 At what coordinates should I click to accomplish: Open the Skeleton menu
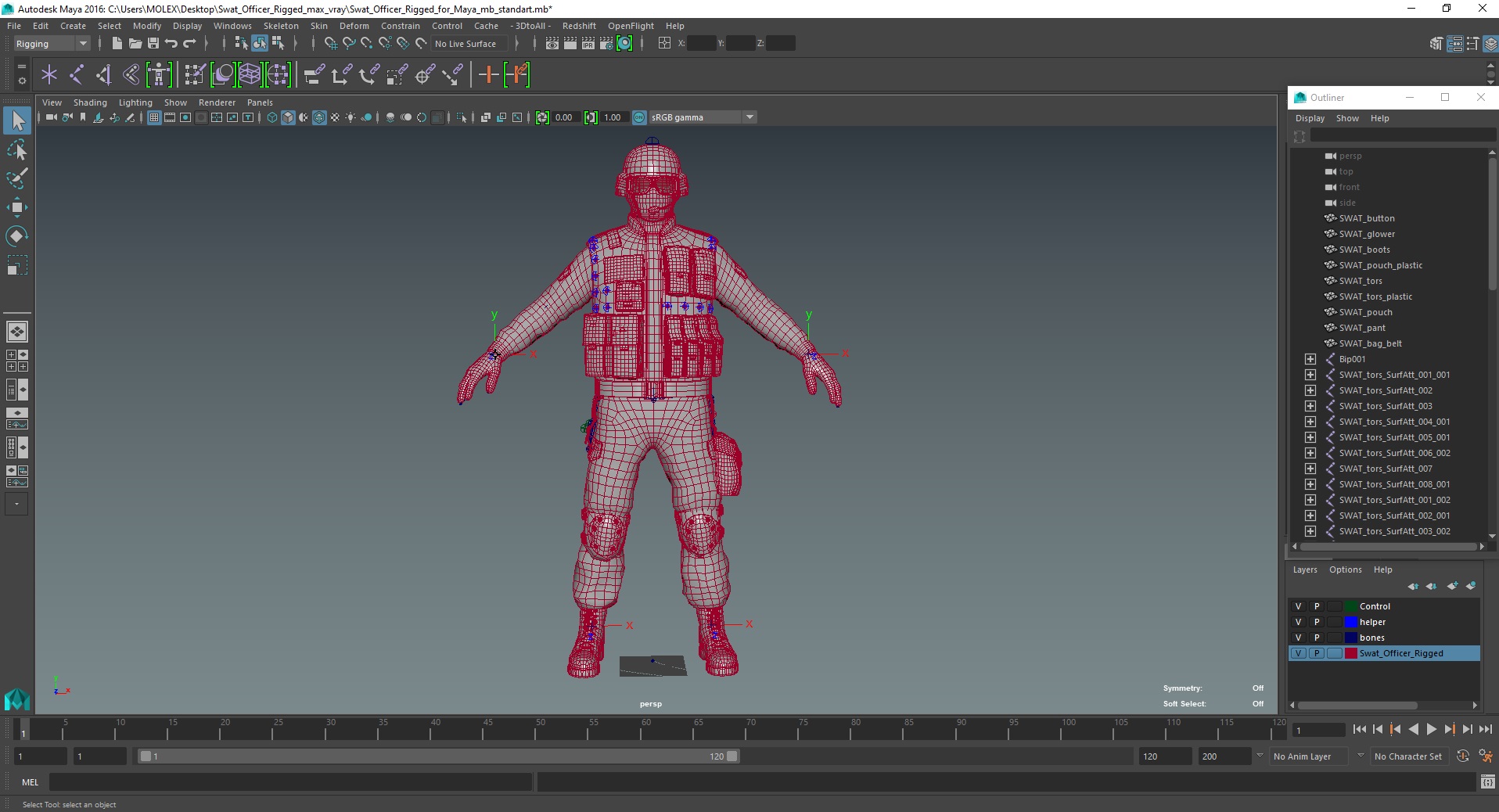281,26
